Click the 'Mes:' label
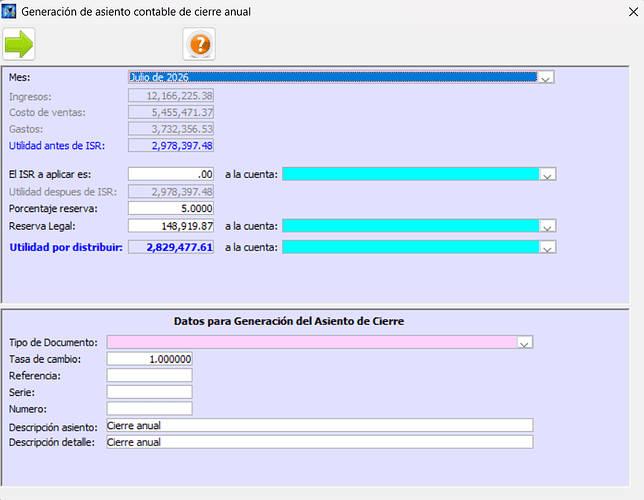Image resolution: width=644 pixels, height=500 pixels. pyautogui.click(x=19, y=77)
